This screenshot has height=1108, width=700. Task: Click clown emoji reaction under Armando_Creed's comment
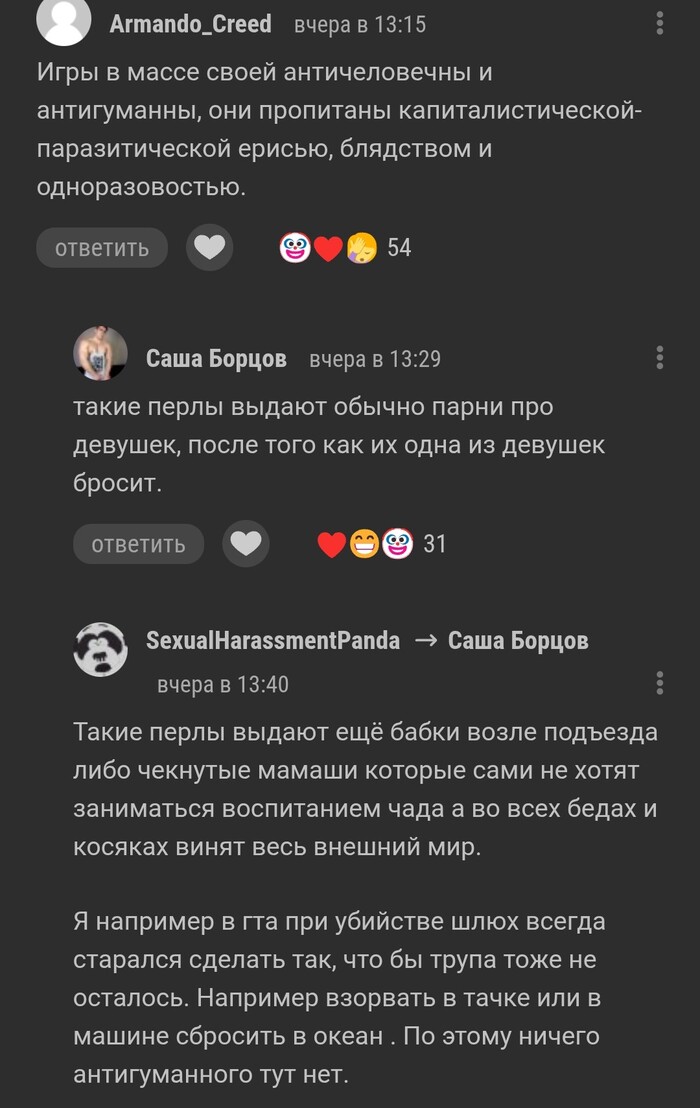pyautogui.click(x=295, y=248)
